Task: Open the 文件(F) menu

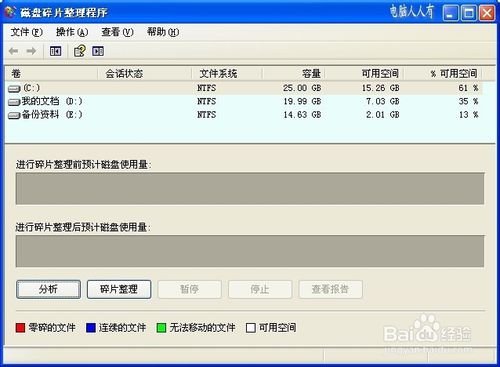Action: click(x=27, y=32)
